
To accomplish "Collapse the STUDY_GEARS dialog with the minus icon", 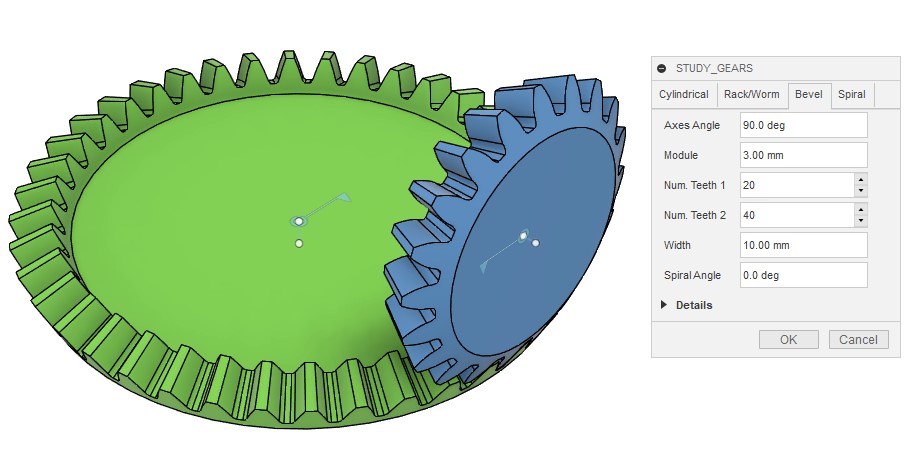I will tap(662, 68).
